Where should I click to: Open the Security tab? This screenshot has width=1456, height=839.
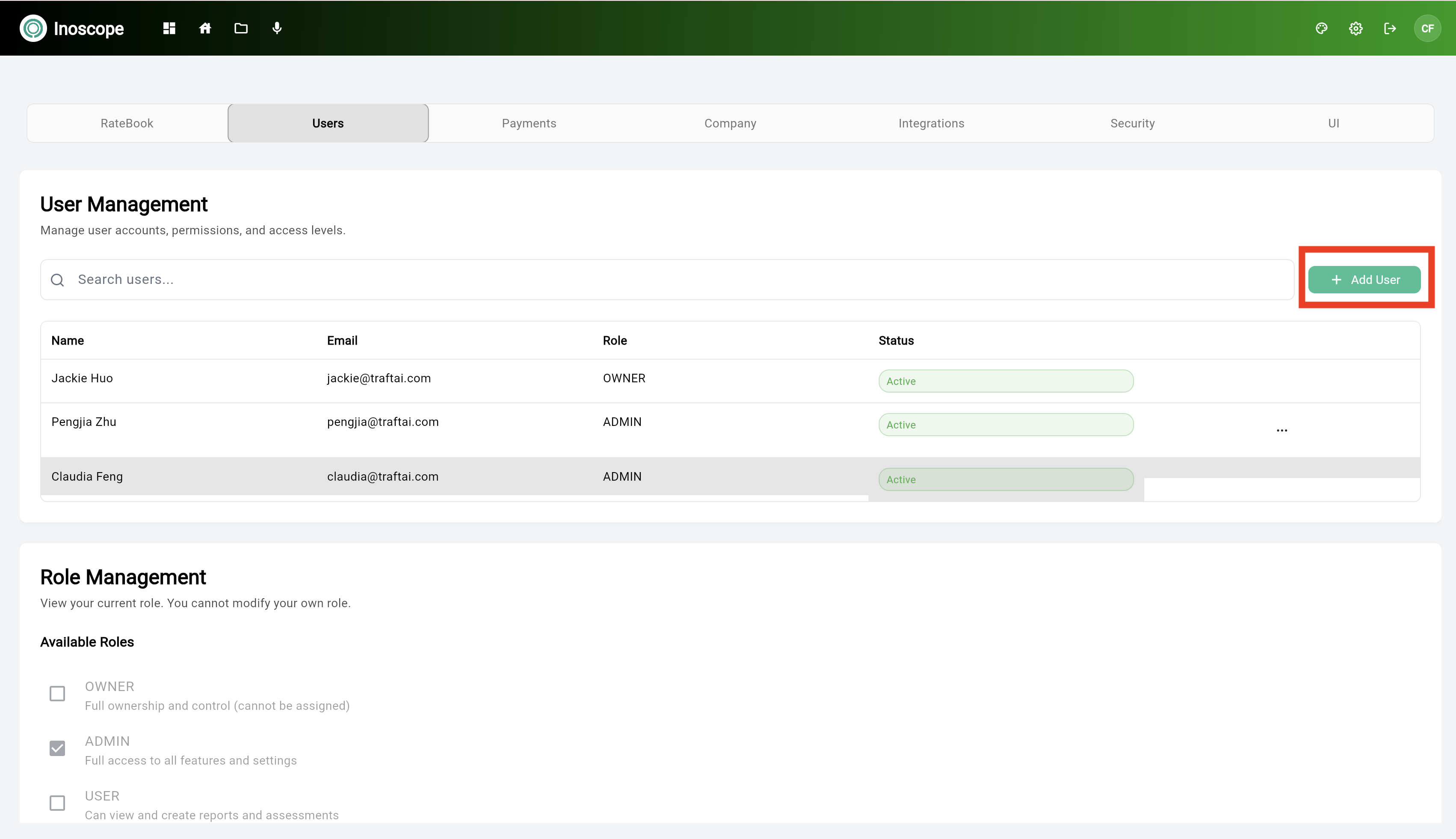1132,123
